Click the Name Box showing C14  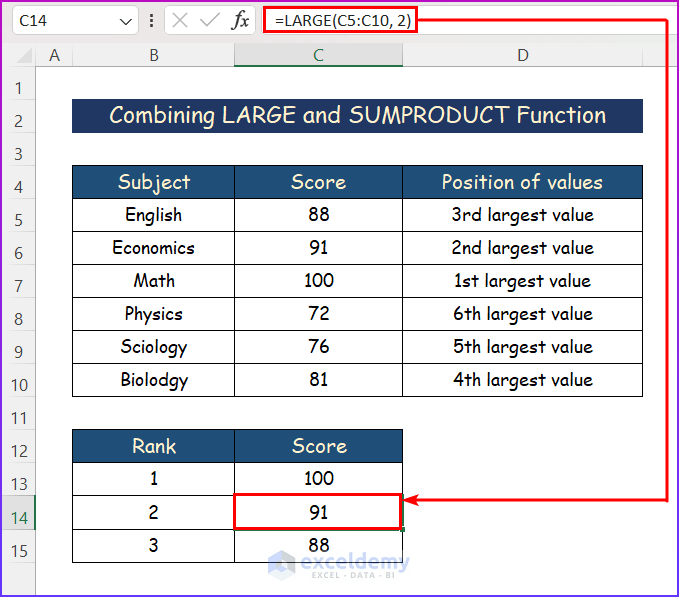(x=75, y=20)
